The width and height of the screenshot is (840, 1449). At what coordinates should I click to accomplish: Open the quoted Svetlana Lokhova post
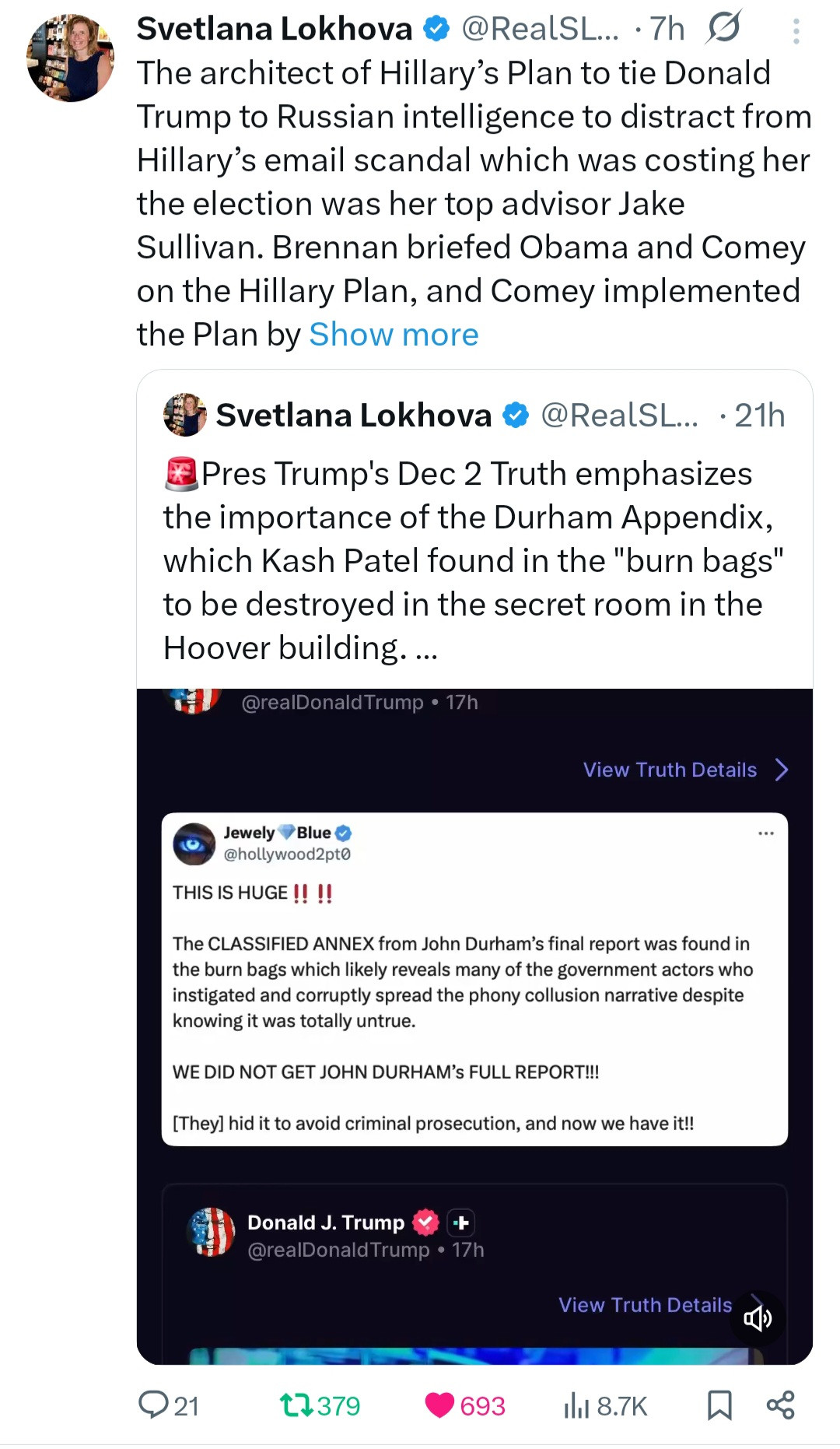(x=474, y=529)
